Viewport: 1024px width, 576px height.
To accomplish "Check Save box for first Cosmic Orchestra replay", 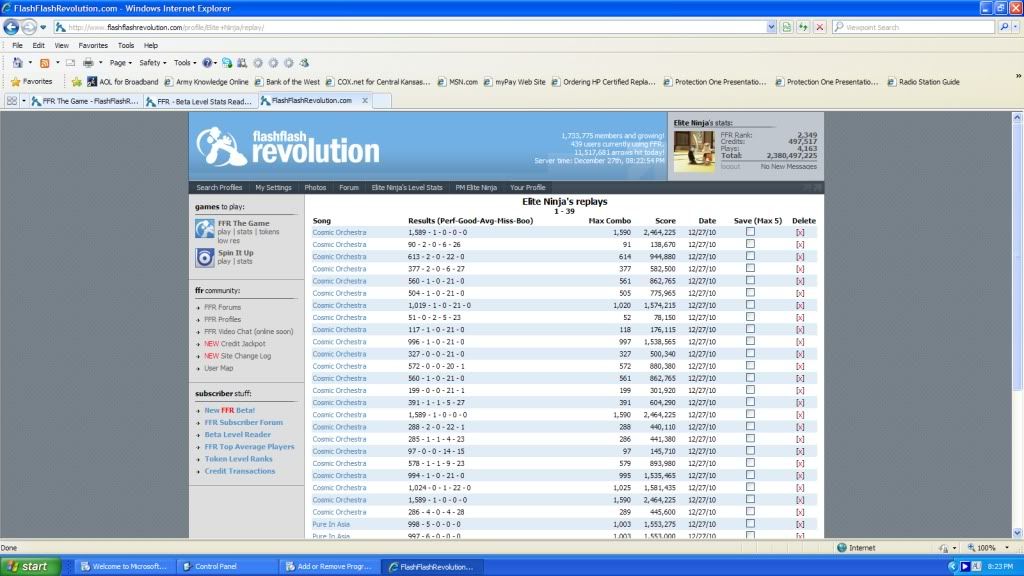I will point(750,232).
